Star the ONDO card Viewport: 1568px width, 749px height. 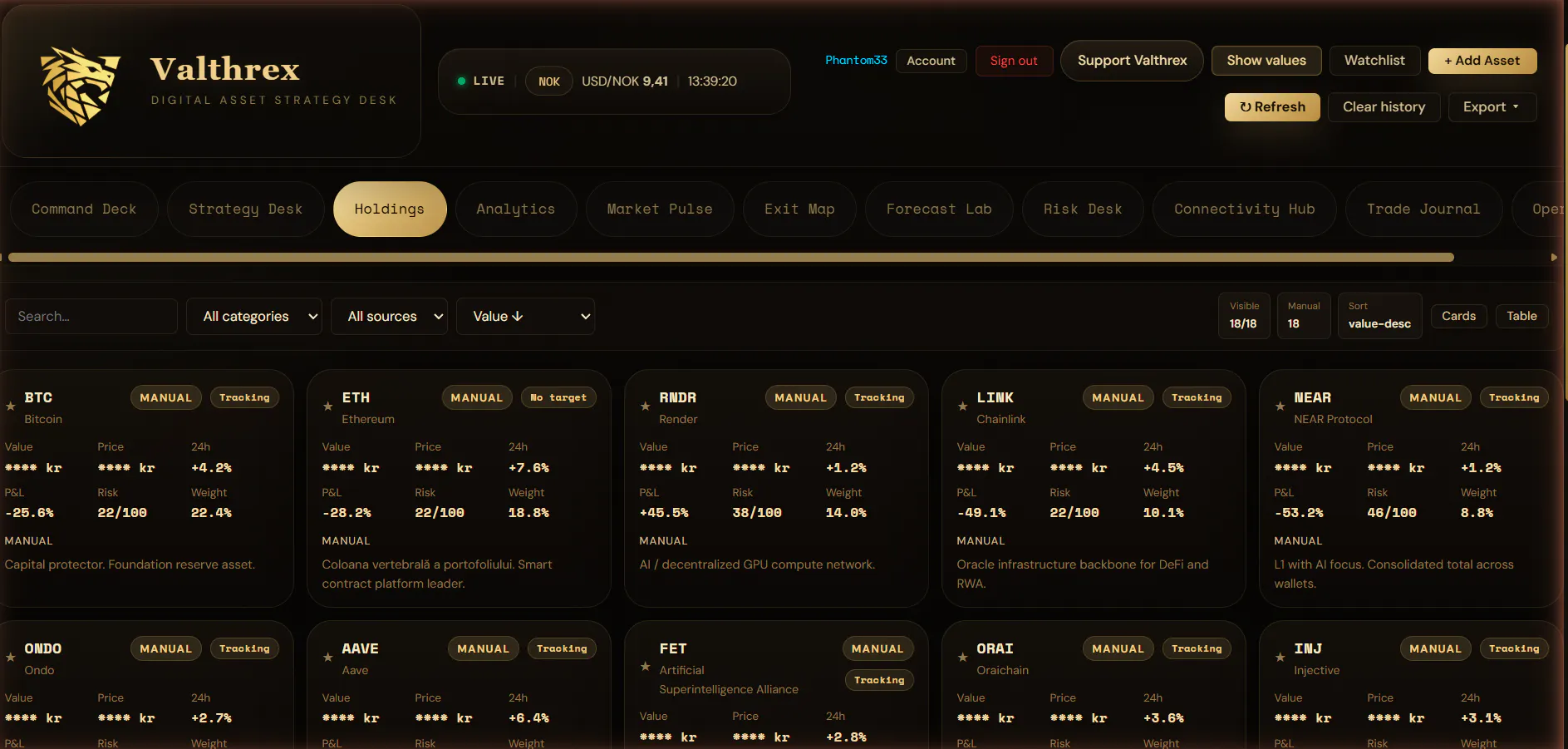click(x=11, y=658)
